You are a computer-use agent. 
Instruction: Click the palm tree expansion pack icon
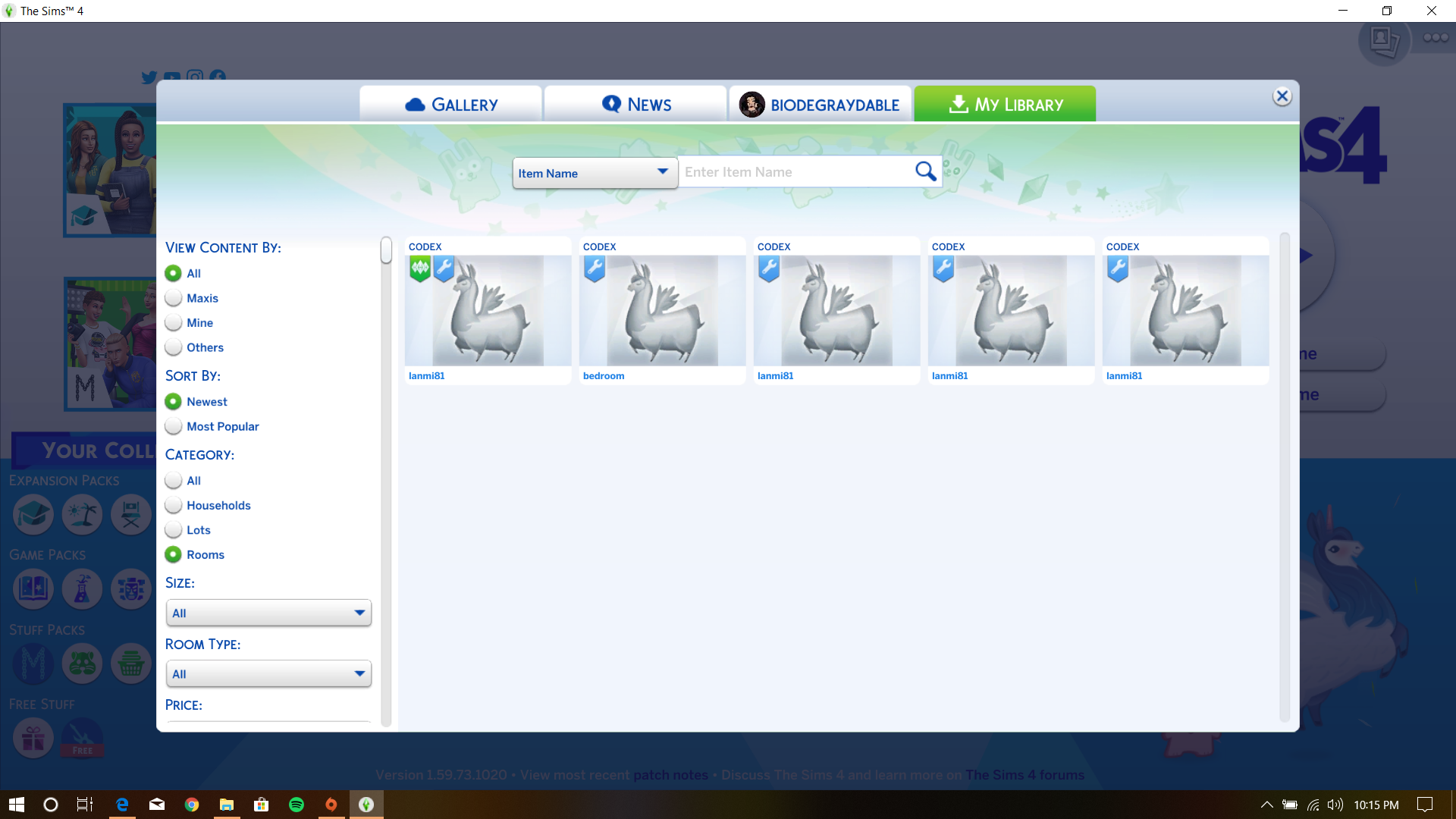pyautogui.click(x=82, y=514)
